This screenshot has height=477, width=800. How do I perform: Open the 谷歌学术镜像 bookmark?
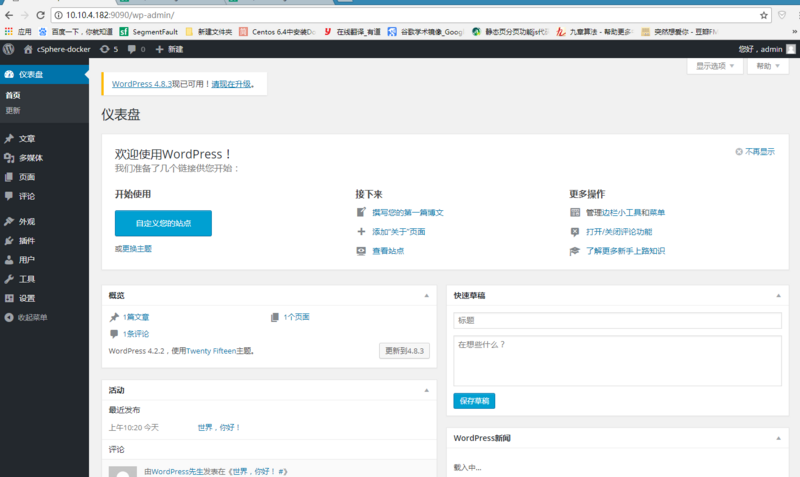click(425, 32)
